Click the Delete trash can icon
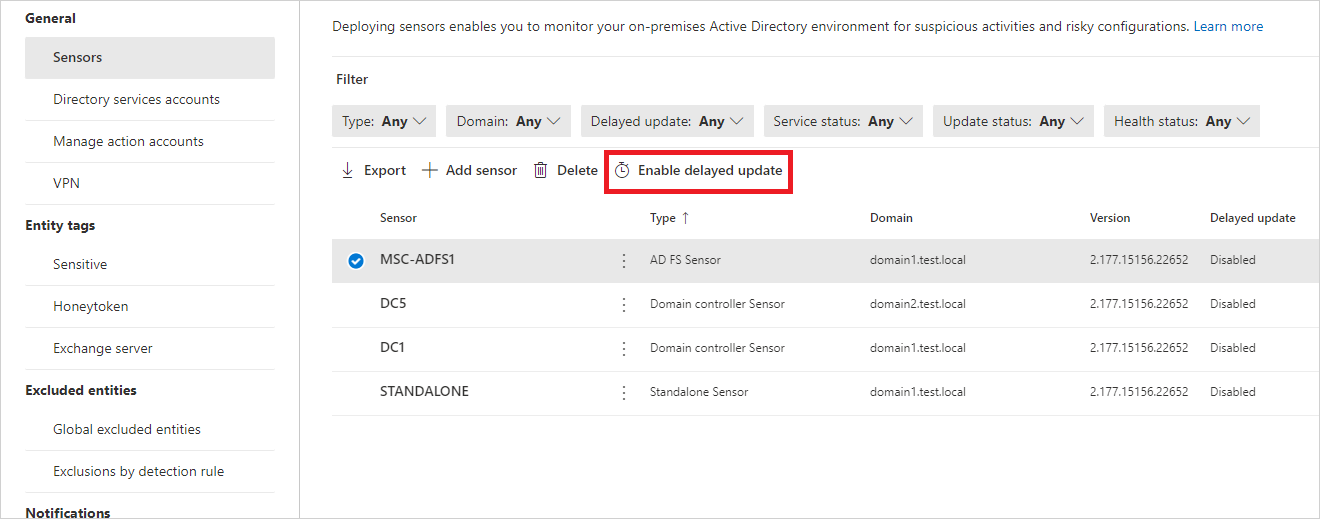 point(541,171)
